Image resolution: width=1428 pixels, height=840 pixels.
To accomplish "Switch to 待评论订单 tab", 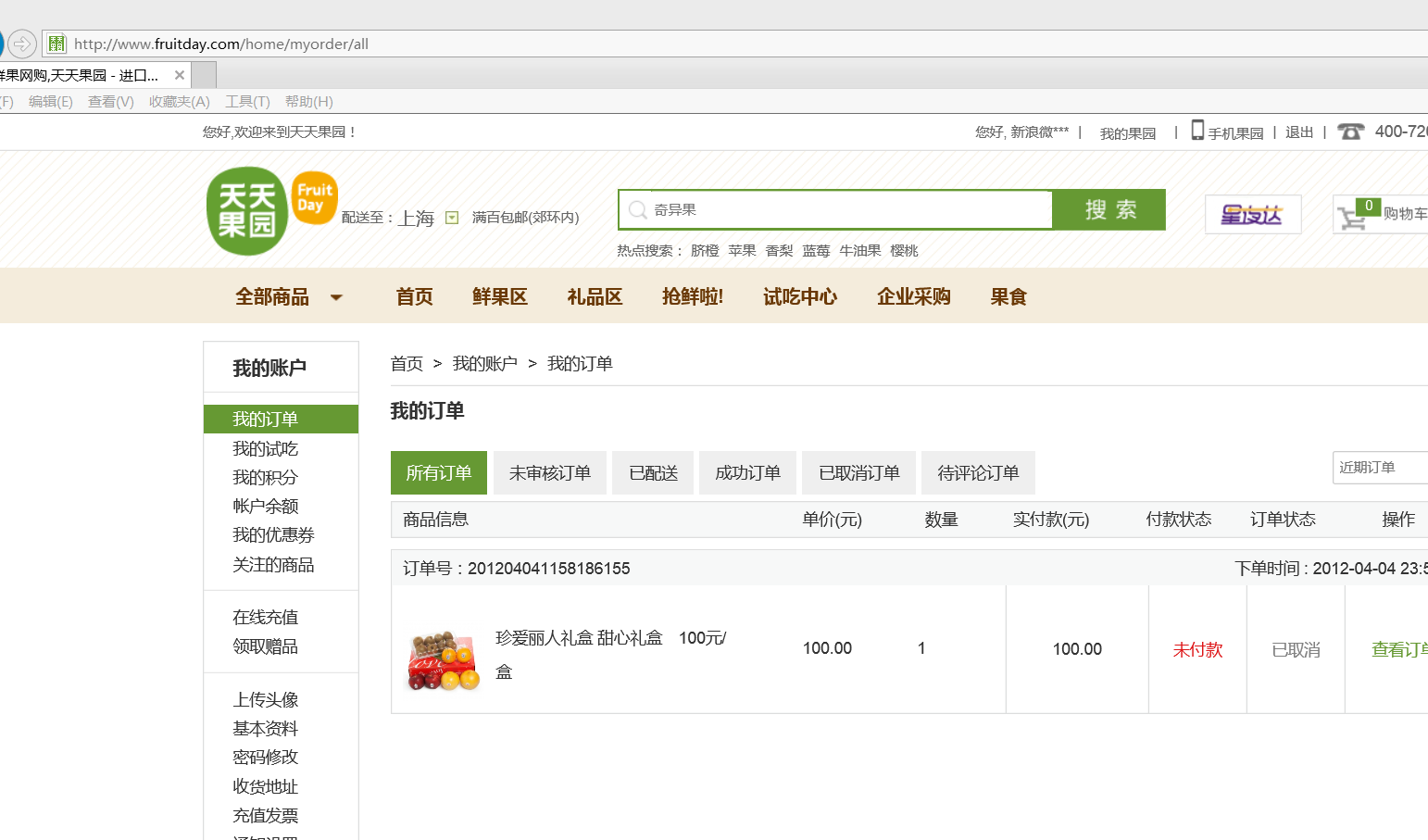I will 979,472.
